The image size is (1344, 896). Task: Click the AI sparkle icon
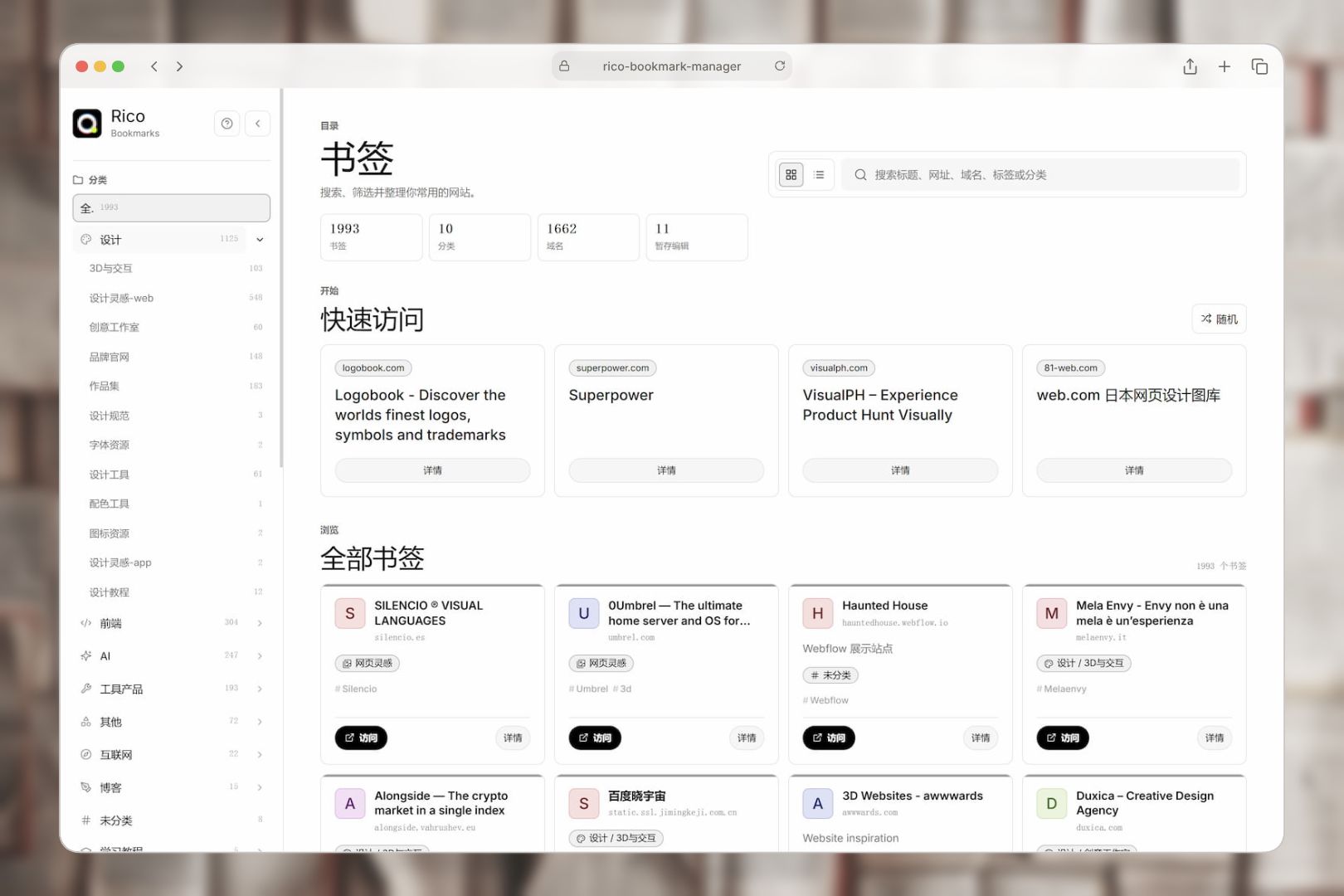pos(85,655)
